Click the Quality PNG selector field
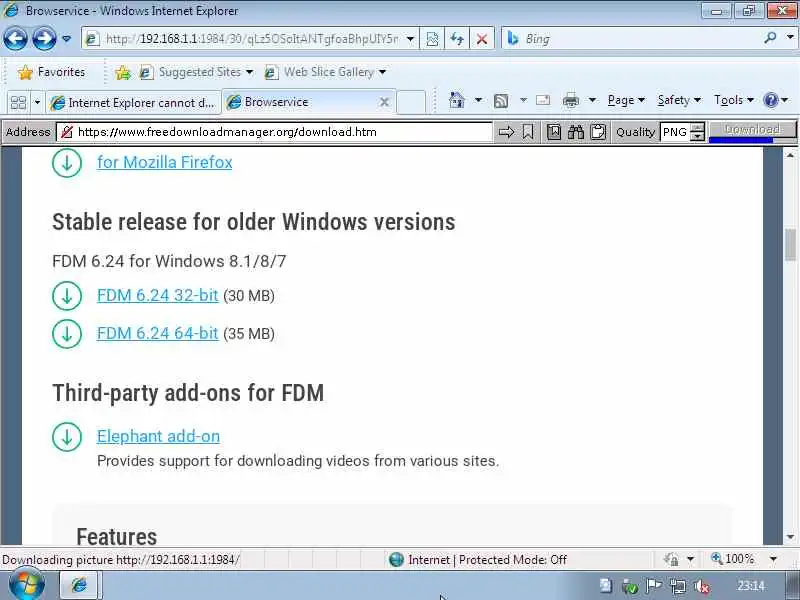The height and width of the screenshot is (600, 800). tap(675, 132)
